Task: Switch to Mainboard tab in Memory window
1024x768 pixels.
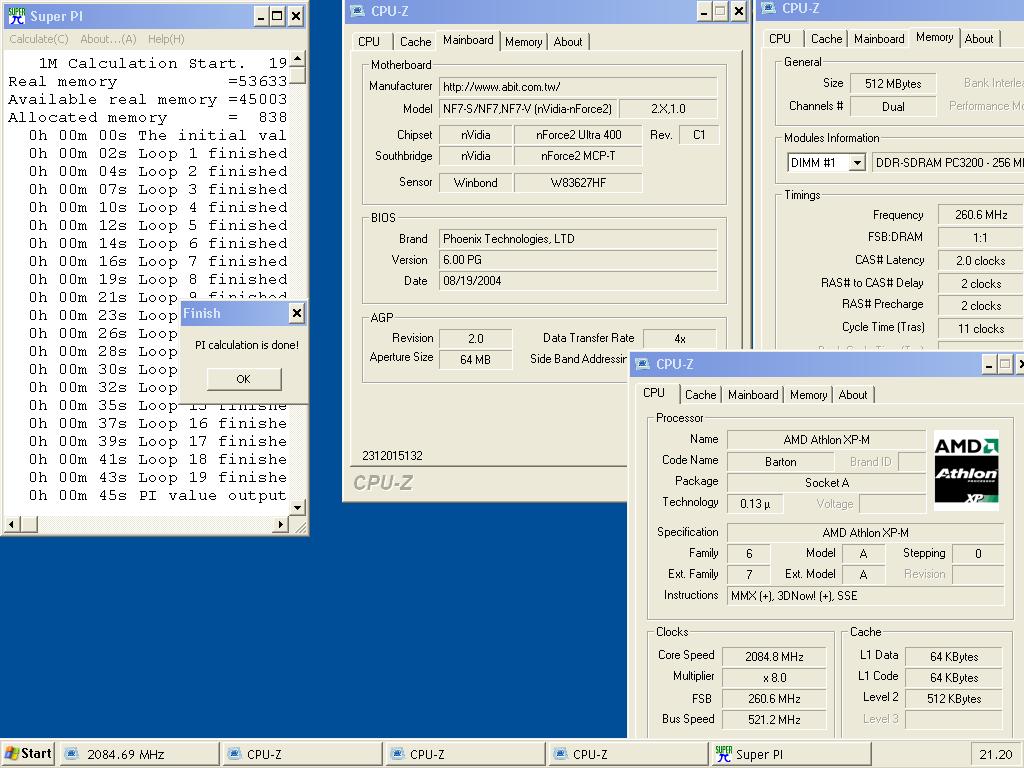Action: point(879,39)
